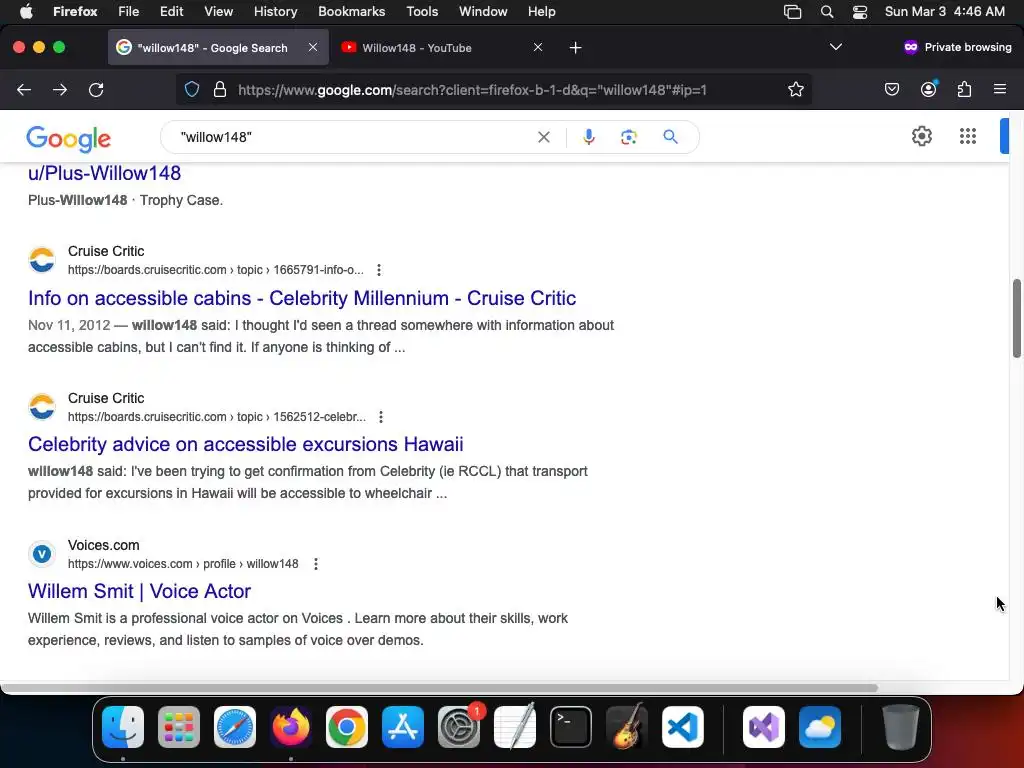Show site security info via the padlock
1024x768 pixels.
220,89
